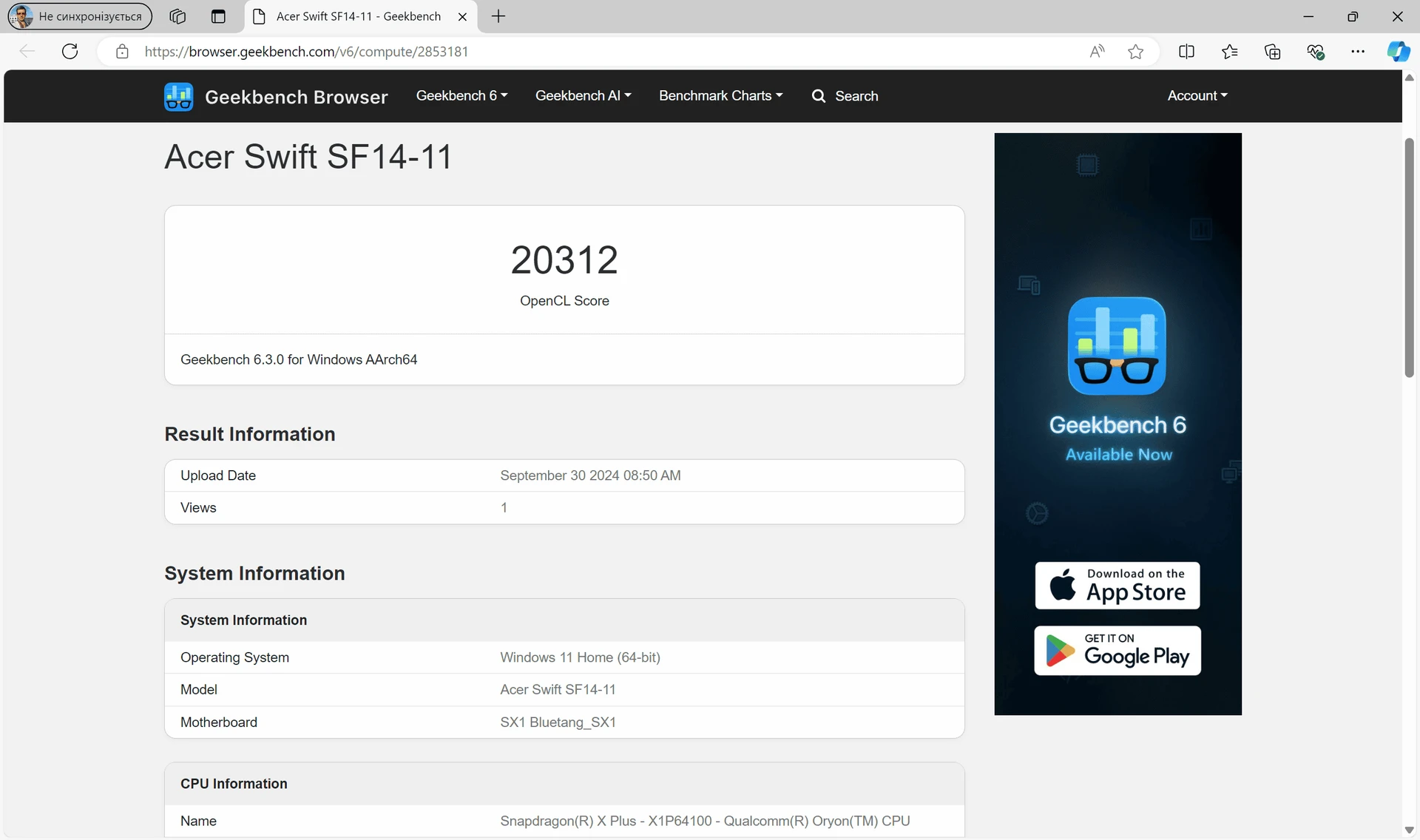Click the Model value Acer Swift SF14-11
Image resolution: width=1420 pixels, height=840 pixels.
(x=558, y=690)
